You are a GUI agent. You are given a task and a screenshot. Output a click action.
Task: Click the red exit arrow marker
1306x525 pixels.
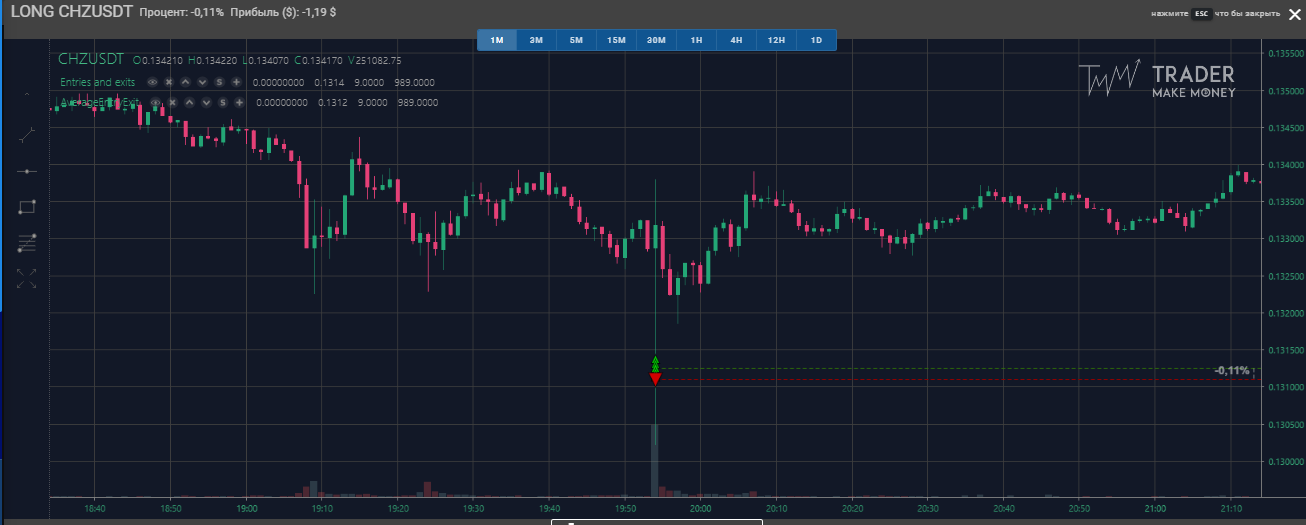pos(655,379)
